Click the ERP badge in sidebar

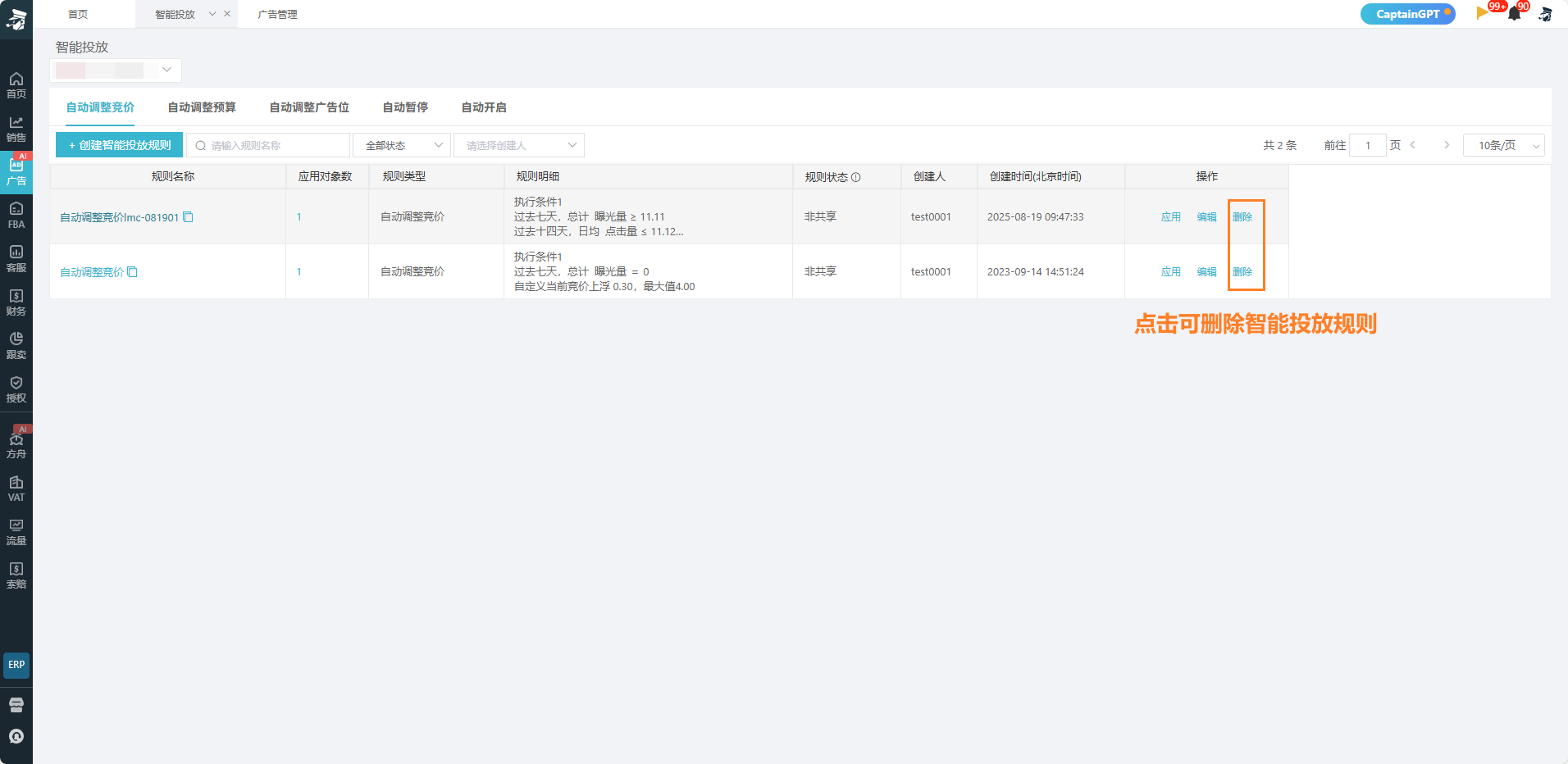click(16, 665)
